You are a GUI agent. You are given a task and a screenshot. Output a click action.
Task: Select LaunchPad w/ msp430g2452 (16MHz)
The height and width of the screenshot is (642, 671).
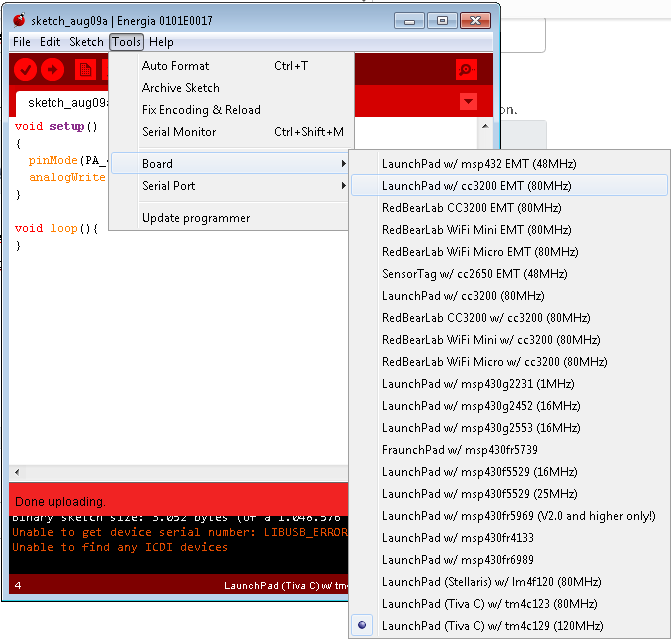[509, 406]
